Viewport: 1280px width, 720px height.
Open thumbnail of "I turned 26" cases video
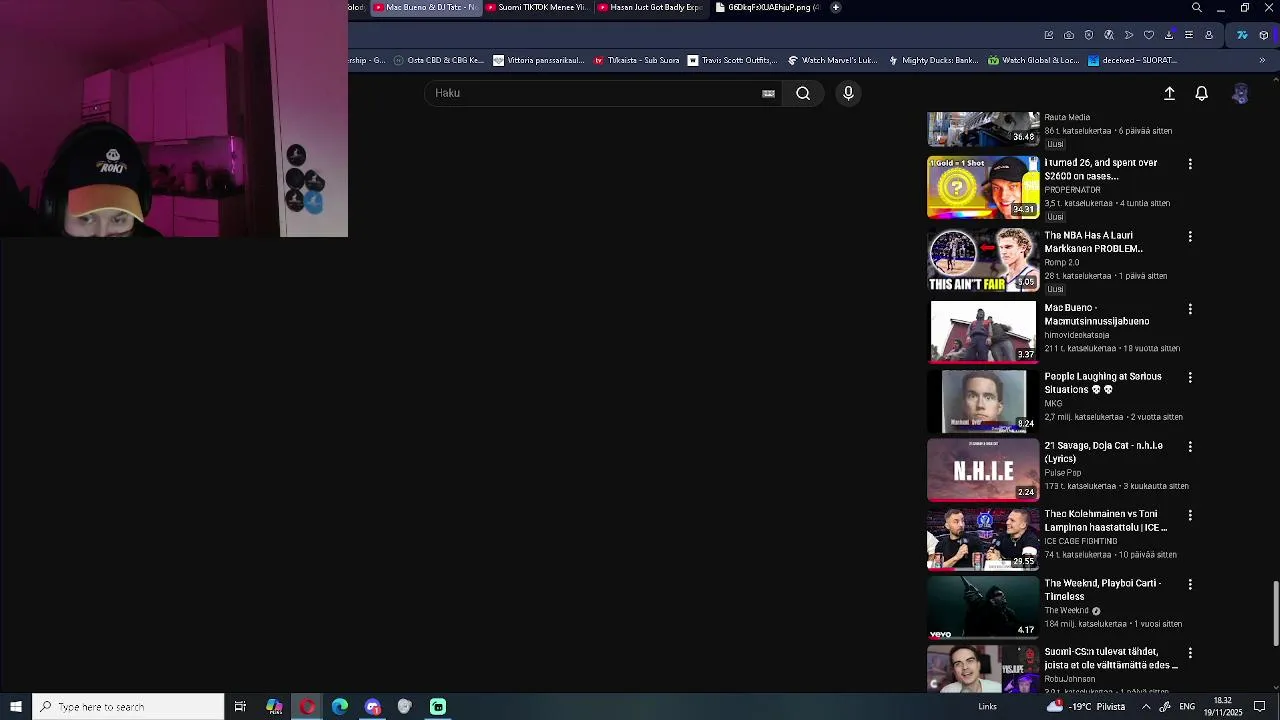click(x=983, y=187)
